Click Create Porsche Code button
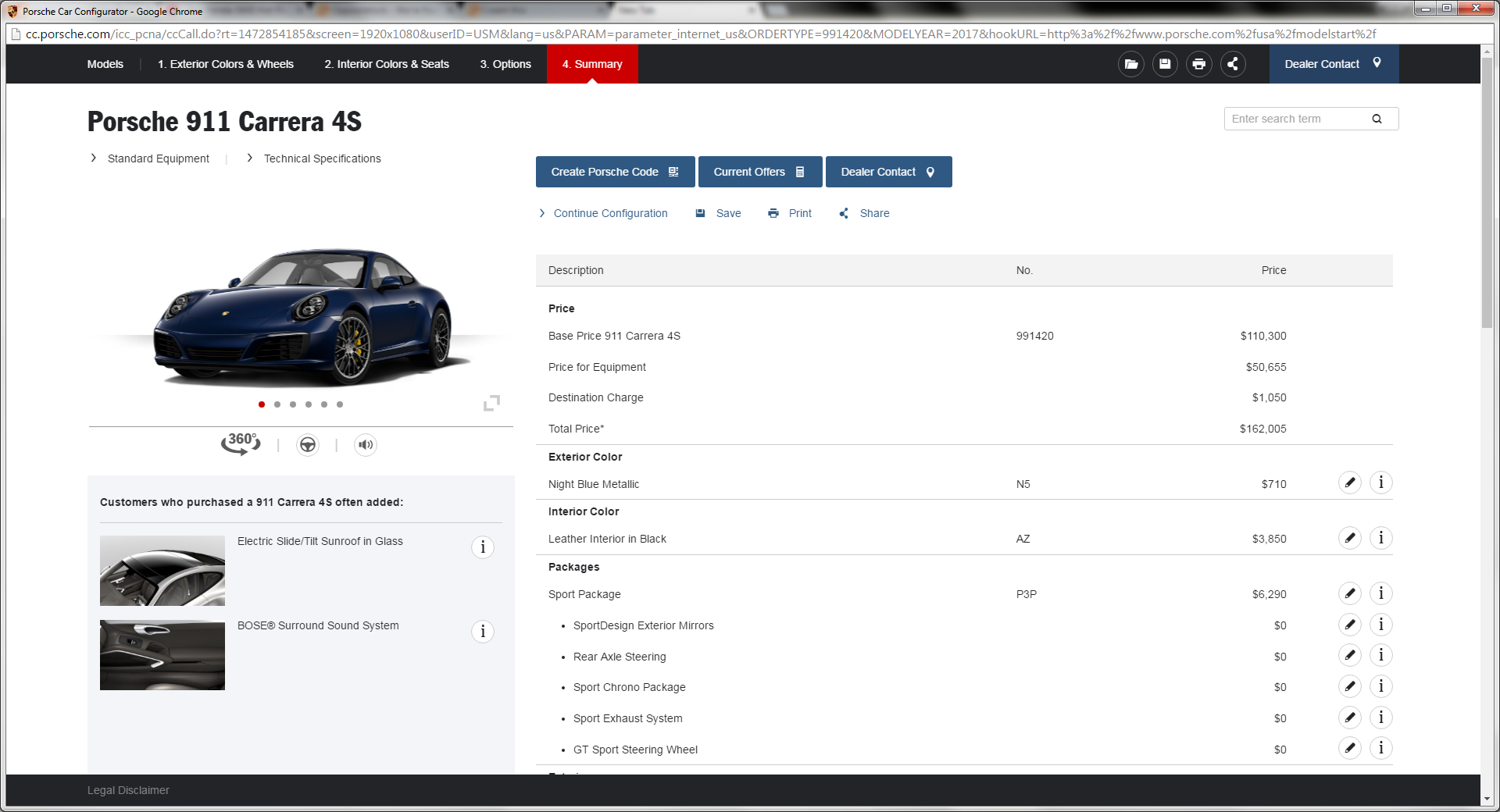This screenshot has height=812, width=1500. click(x=615, y=172)
